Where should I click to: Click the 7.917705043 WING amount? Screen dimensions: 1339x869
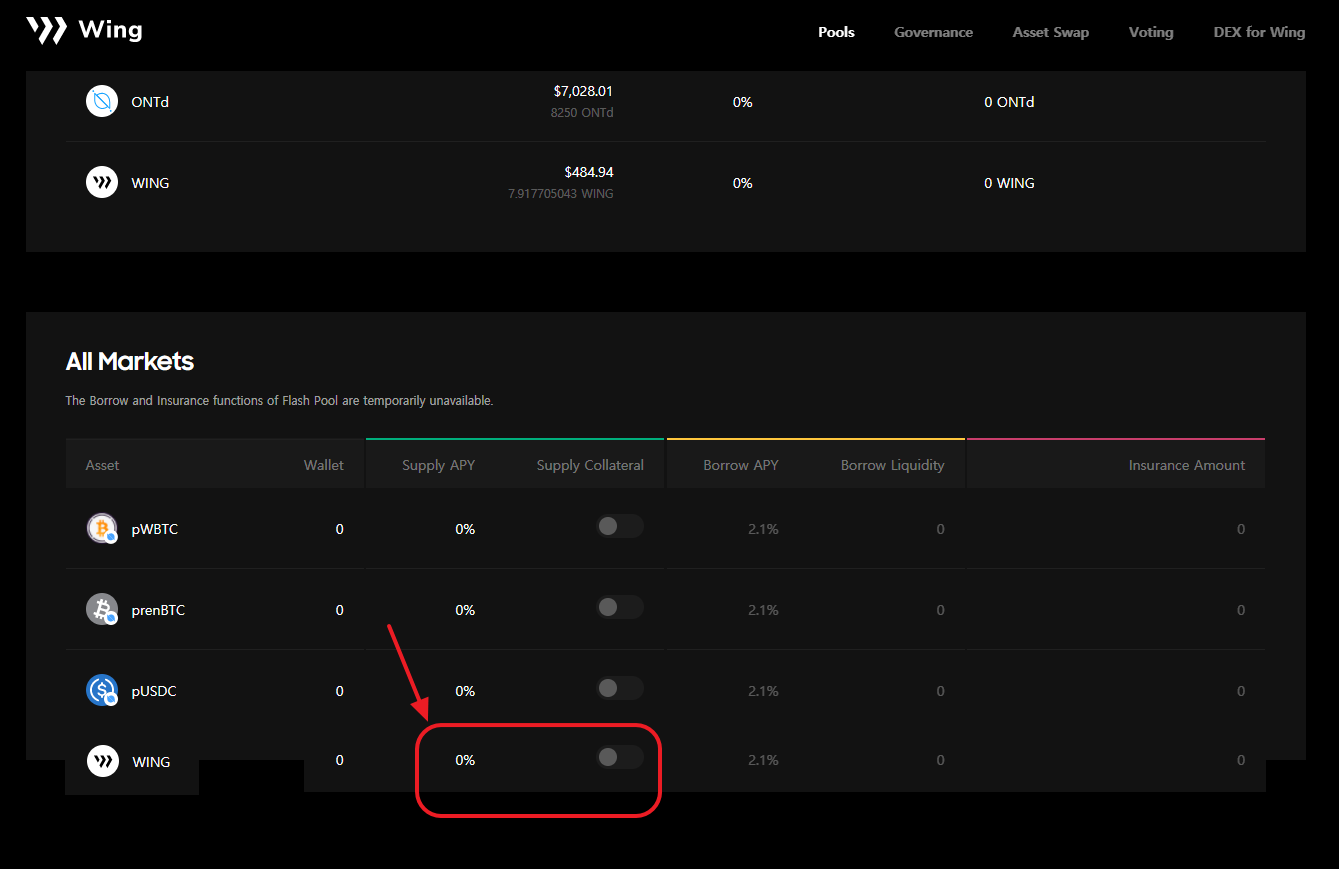(561, 194)
